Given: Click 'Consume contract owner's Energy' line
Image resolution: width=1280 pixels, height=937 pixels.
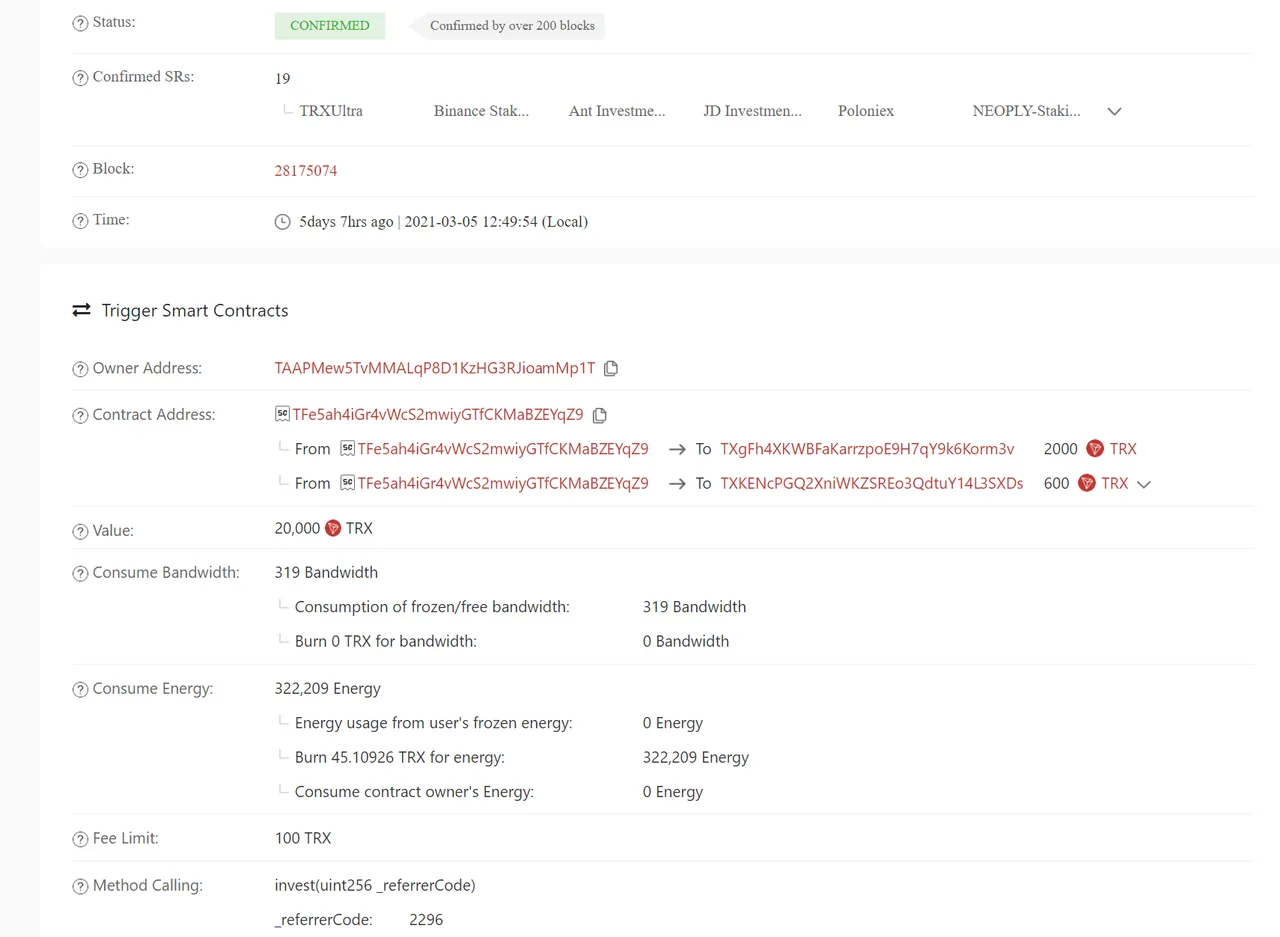Looking at the screenshot, I should click(414, 791).
